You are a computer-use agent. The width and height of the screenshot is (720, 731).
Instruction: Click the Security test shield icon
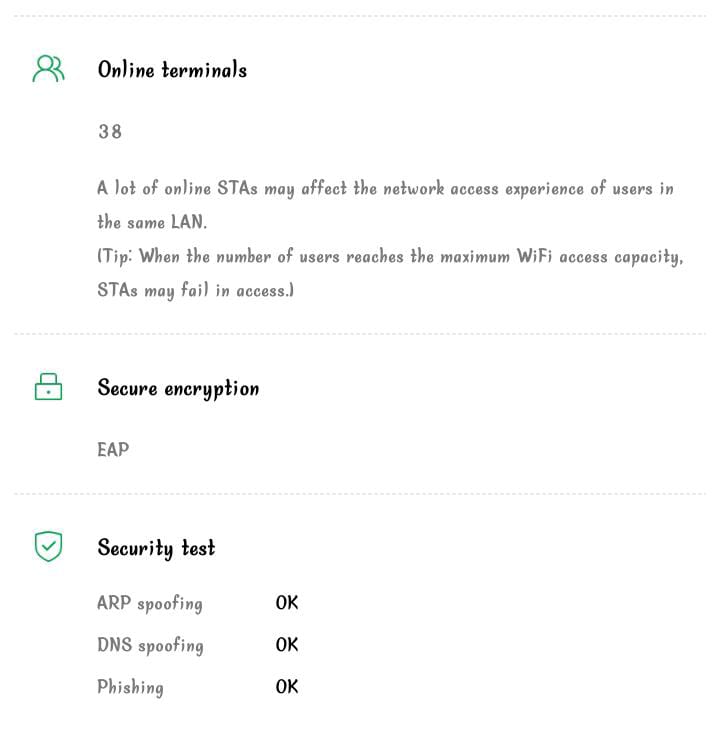[48, 546]
